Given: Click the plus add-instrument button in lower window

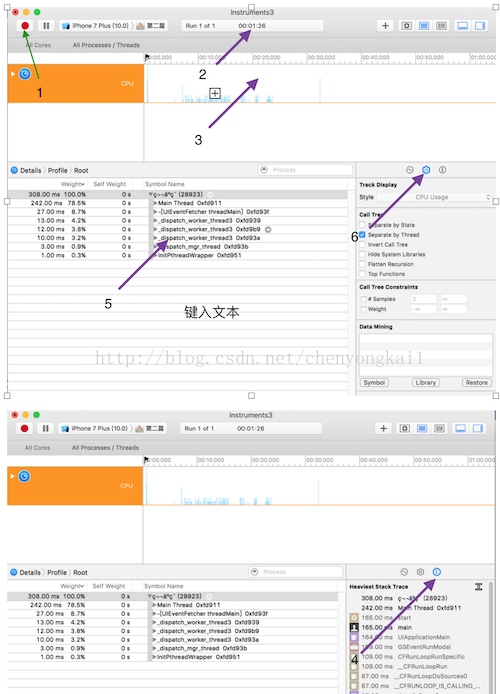Looking at the screenshot, I should pos(384,428).
